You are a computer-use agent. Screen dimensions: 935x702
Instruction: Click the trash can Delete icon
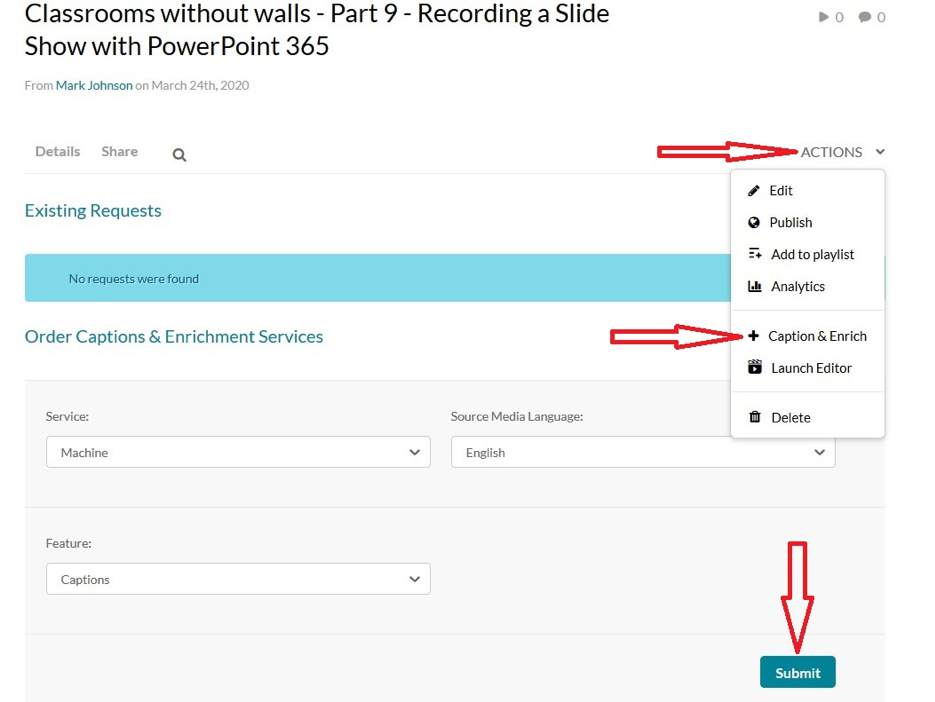click(755, 418)
